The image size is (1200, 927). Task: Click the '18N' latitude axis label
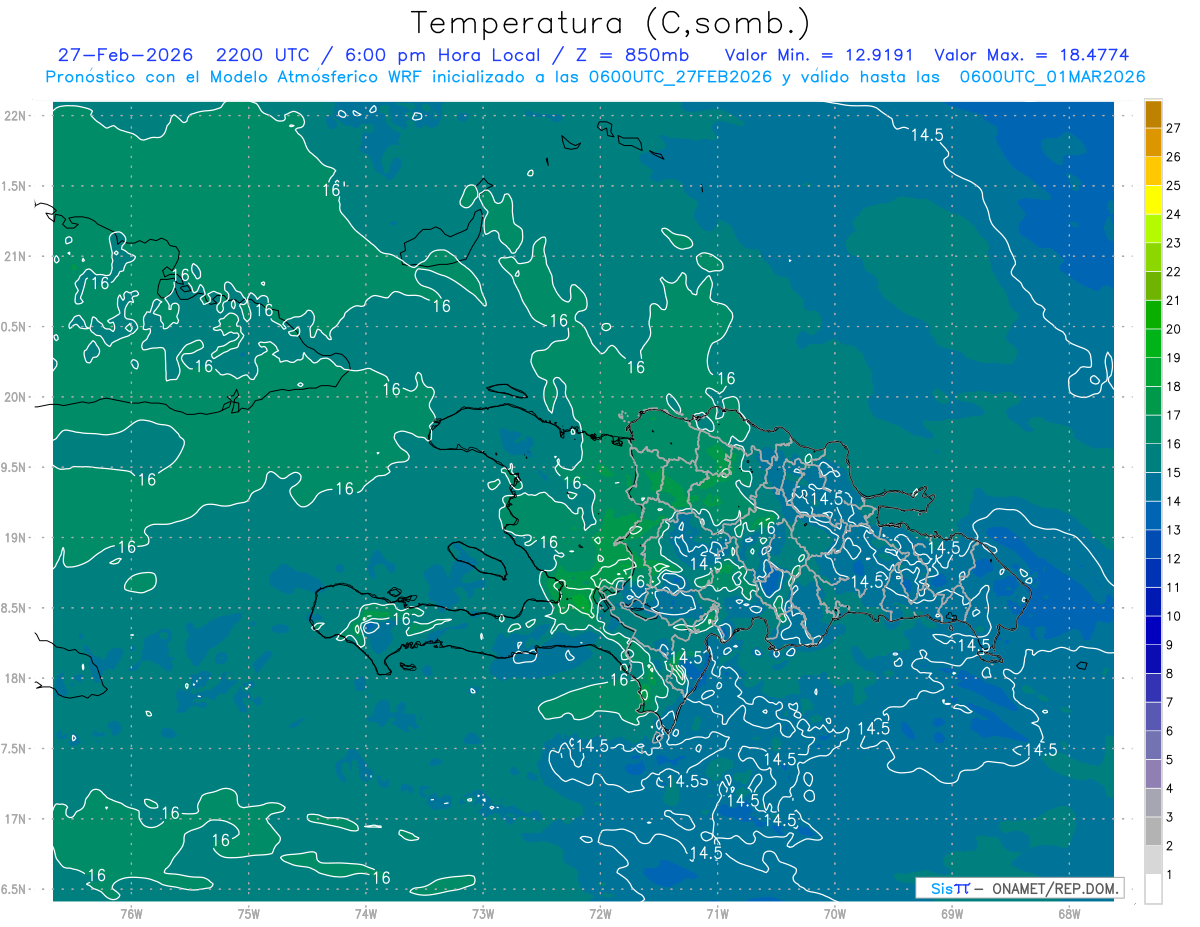16,679
